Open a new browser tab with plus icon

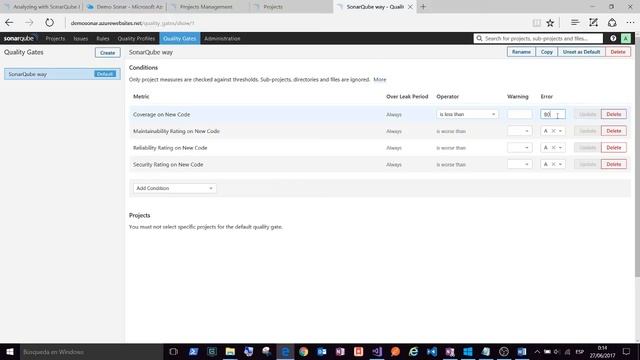[423, 7]
